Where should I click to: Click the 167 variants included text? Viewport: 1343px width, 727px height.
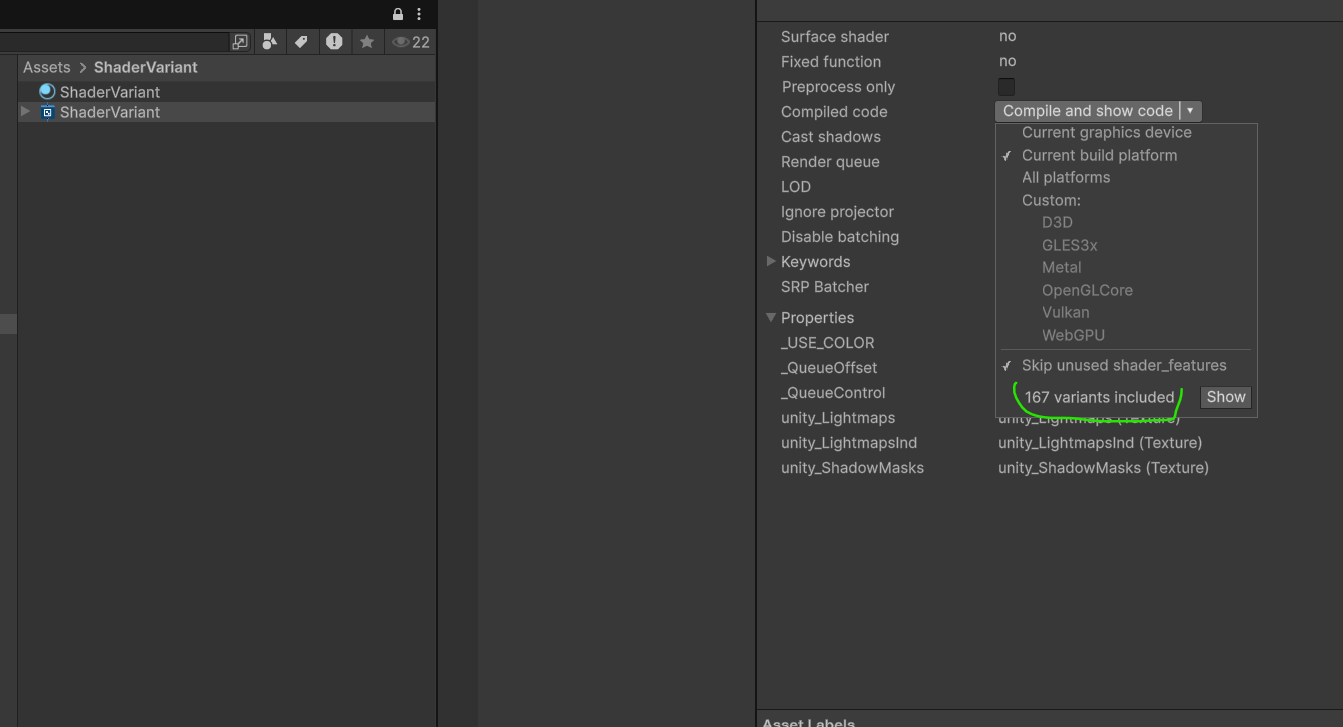1099,397
